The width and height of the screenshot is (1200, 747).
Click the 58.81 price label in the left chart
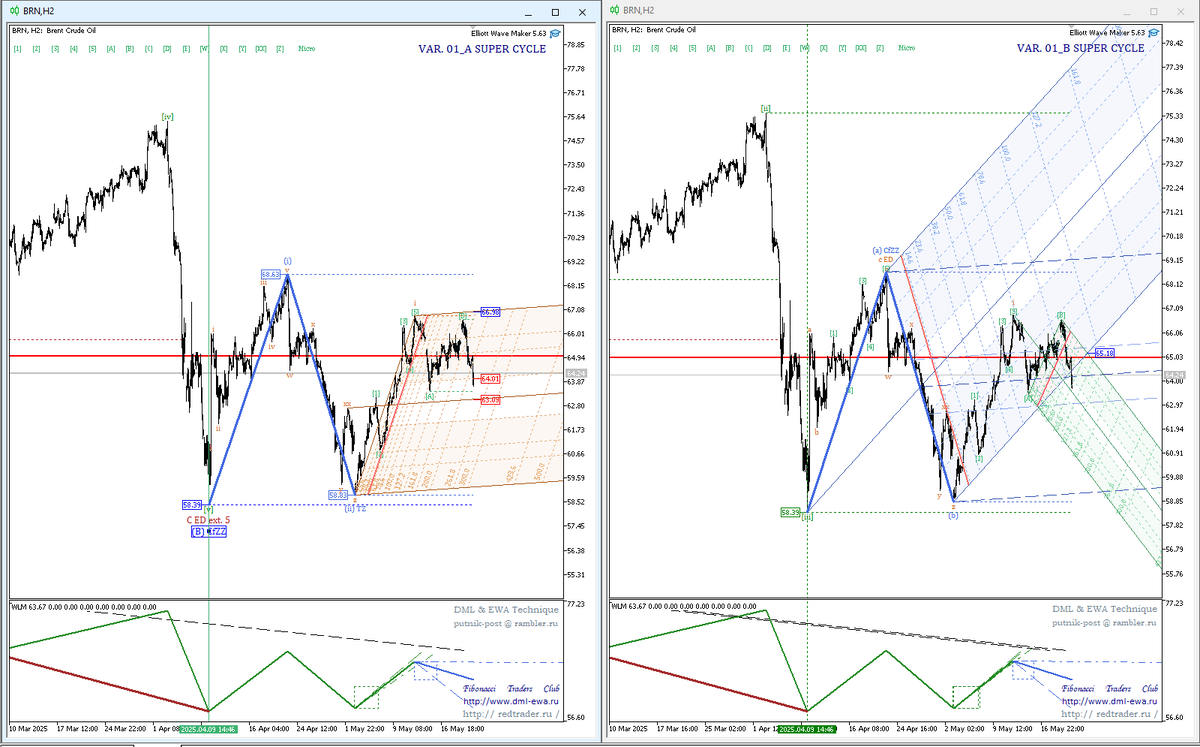338,495
